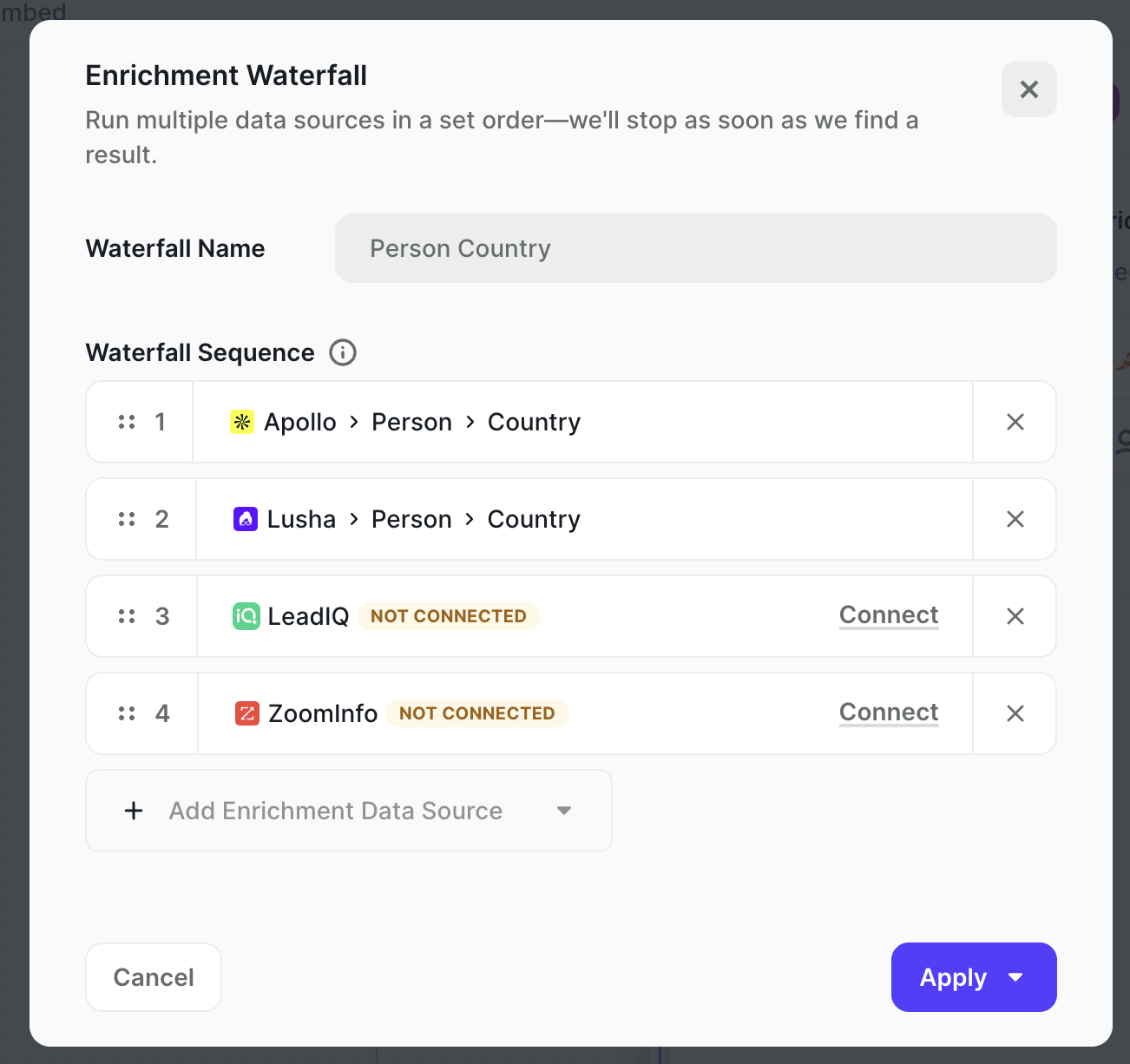The image size is (1130, 1064).
Task: Open the data source picker chevron
Action: (x=564, y=811)
